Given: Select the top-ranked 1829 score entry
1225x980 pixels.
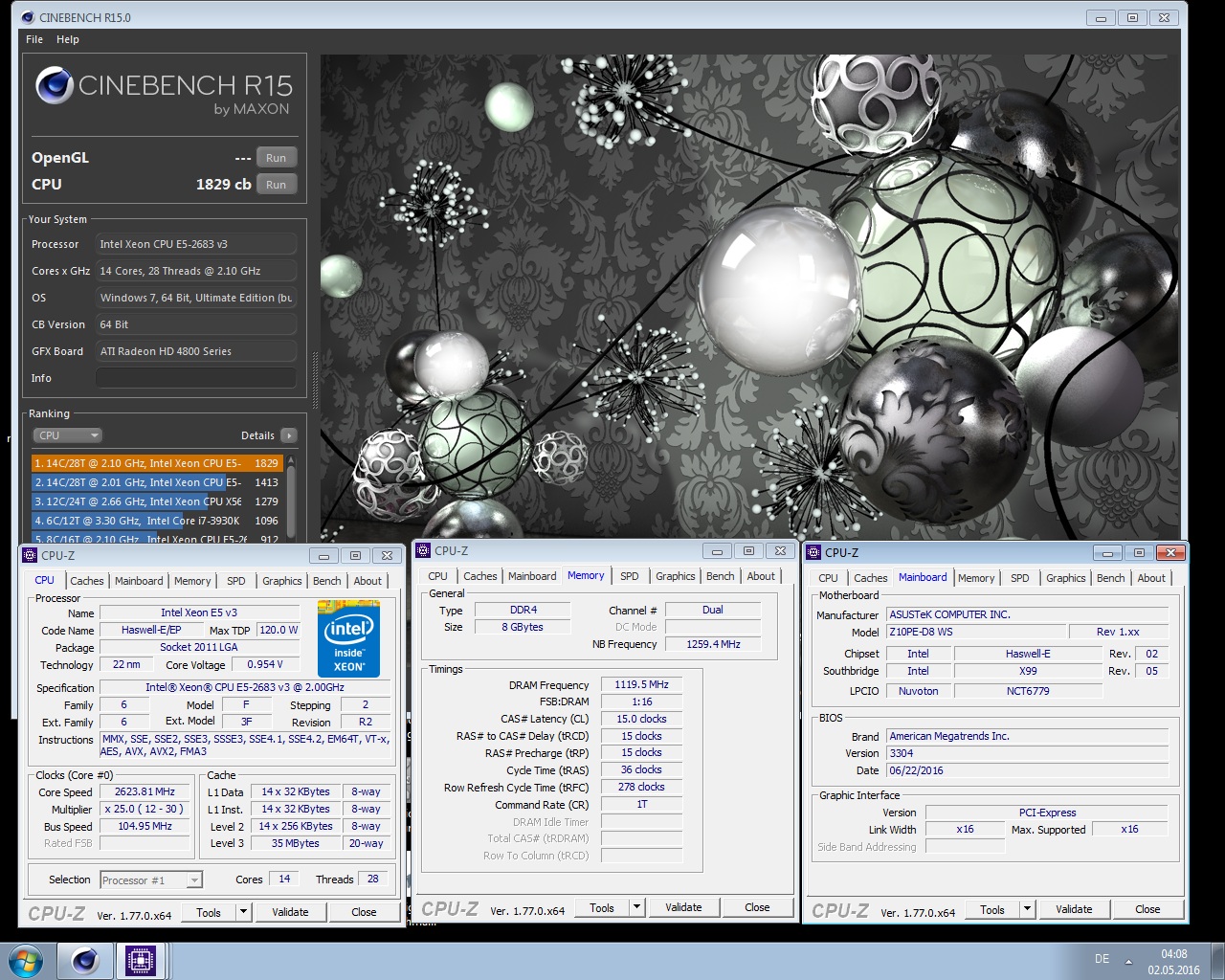Looking at the screenshot, I should coord(157,463).
